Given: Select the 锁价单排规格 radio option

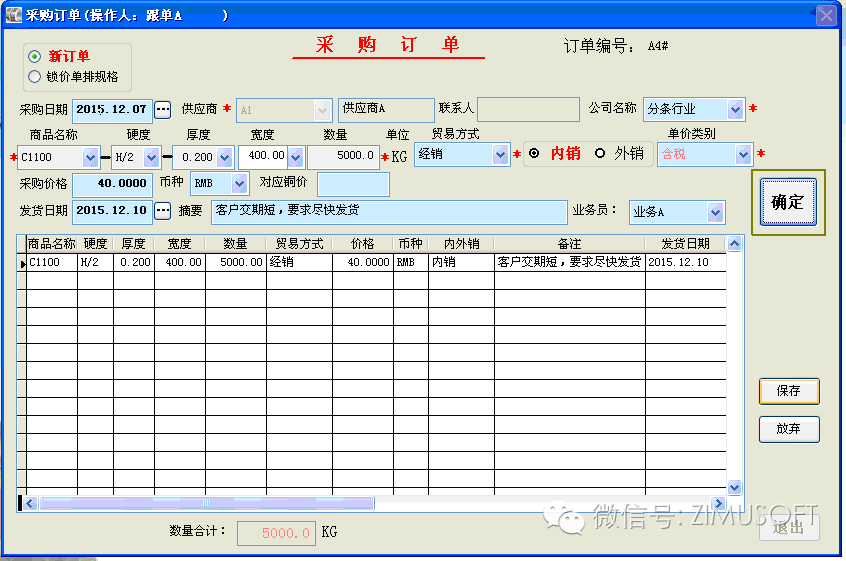Looking at the screenshot, I should point(36,76).
